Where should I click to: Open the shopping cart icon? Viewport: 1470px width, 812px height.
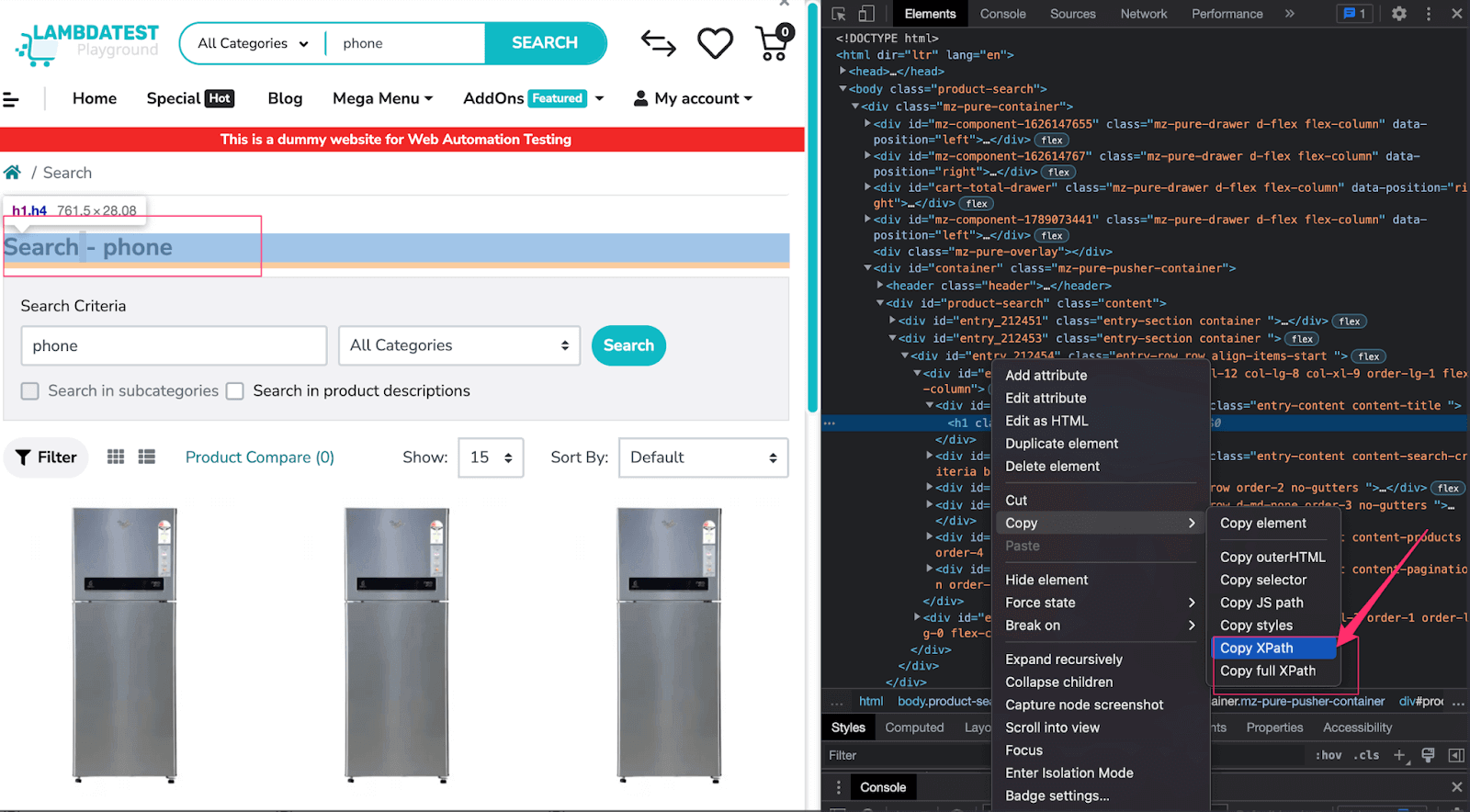pos(774,43)
